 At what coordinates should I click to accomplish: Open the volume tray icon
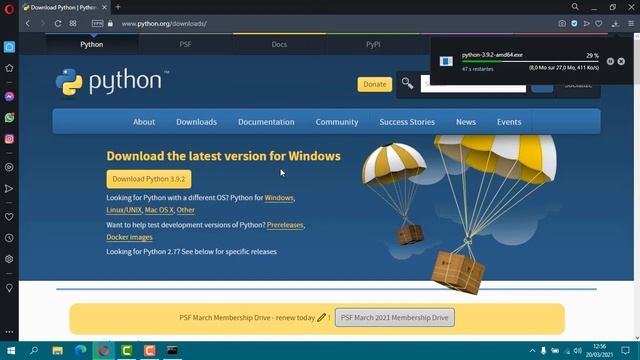pyautogui.click(x=578, y=351)
